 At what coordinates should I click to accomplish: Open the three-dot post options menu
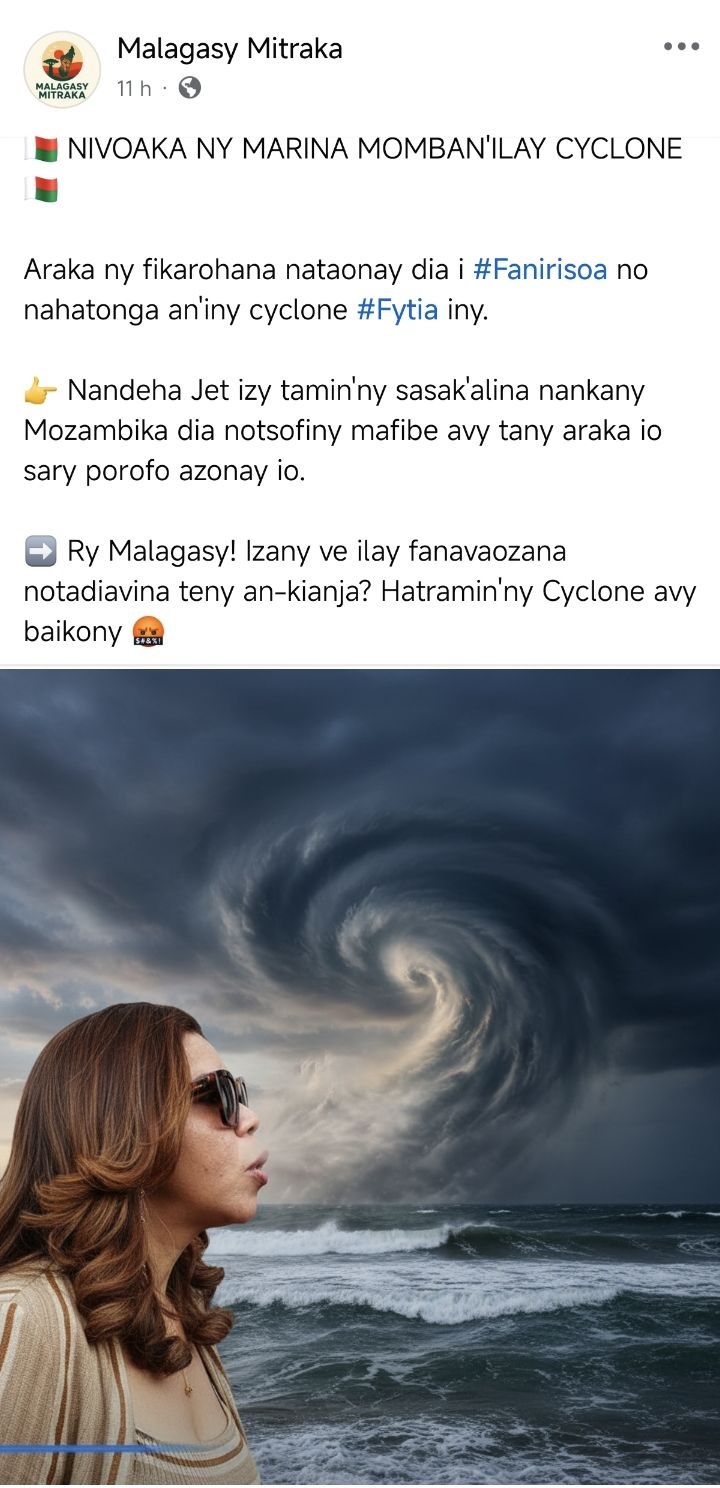(681, 47)
